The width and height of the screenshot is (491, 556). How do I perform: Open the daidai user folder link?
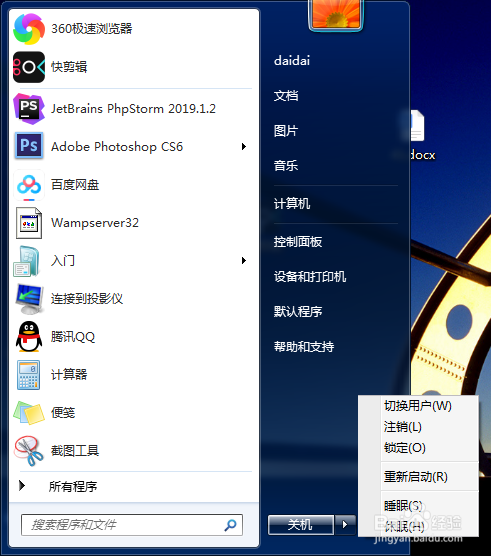coord(292,61)
